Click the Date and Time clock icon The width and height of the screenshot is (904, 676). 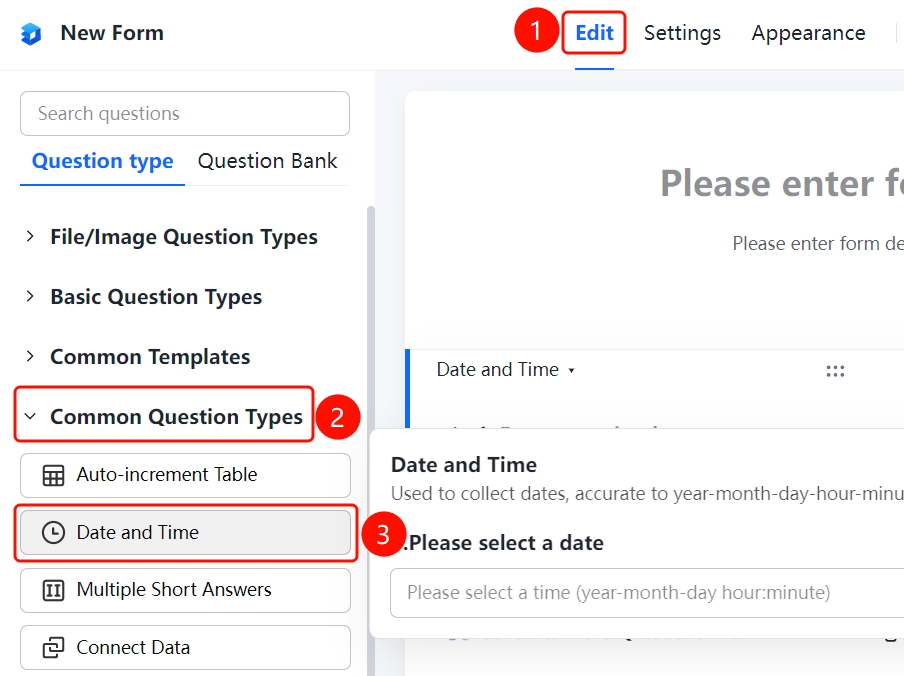(x=53, y=533)
